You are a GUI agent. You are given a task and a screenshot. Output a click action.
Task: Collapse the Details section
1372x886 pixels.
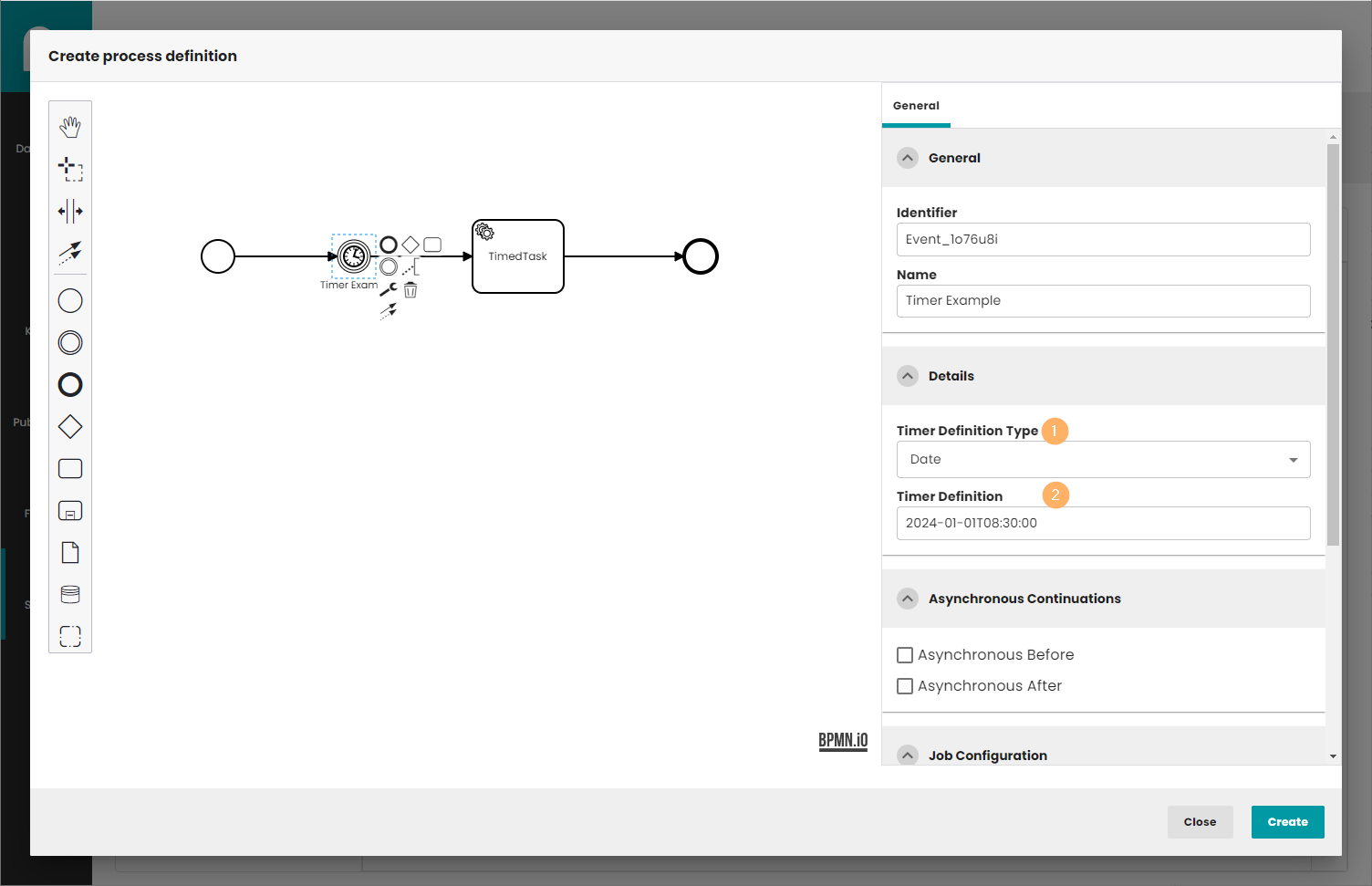click(x=908, y=376)
